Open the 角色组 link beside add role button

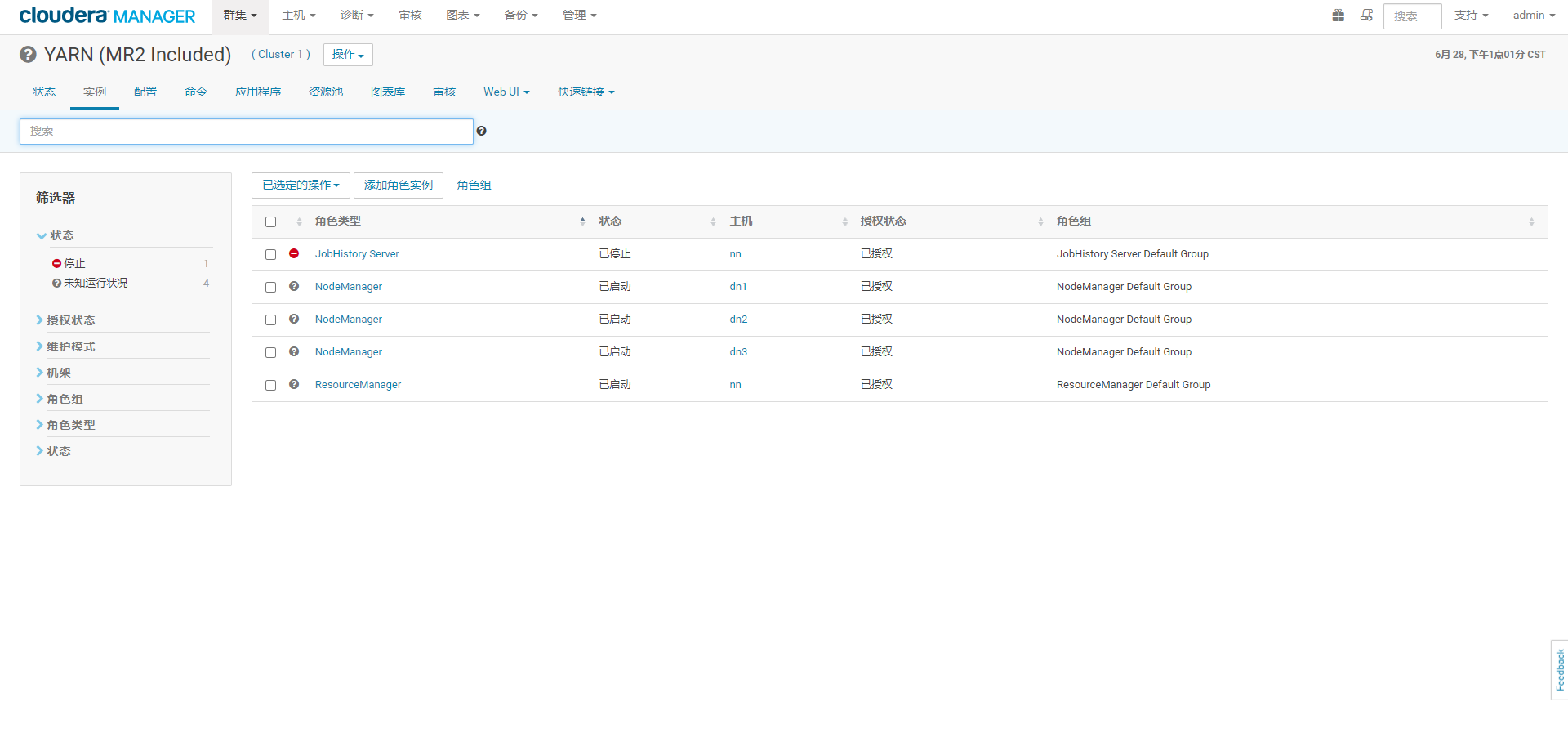474,185
